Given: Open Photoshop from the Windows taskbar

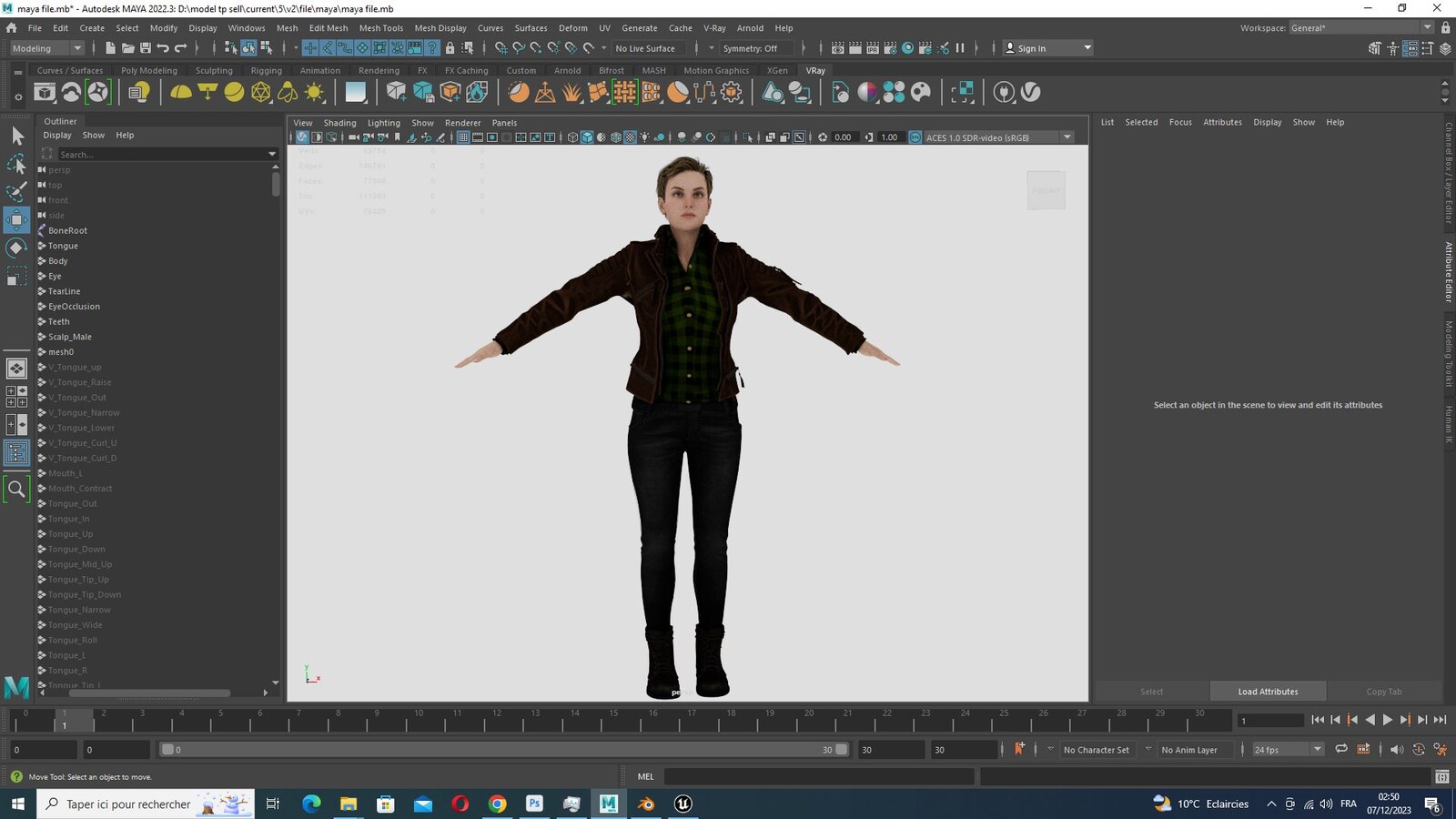Looking at the screenshot, I should 534,804.
